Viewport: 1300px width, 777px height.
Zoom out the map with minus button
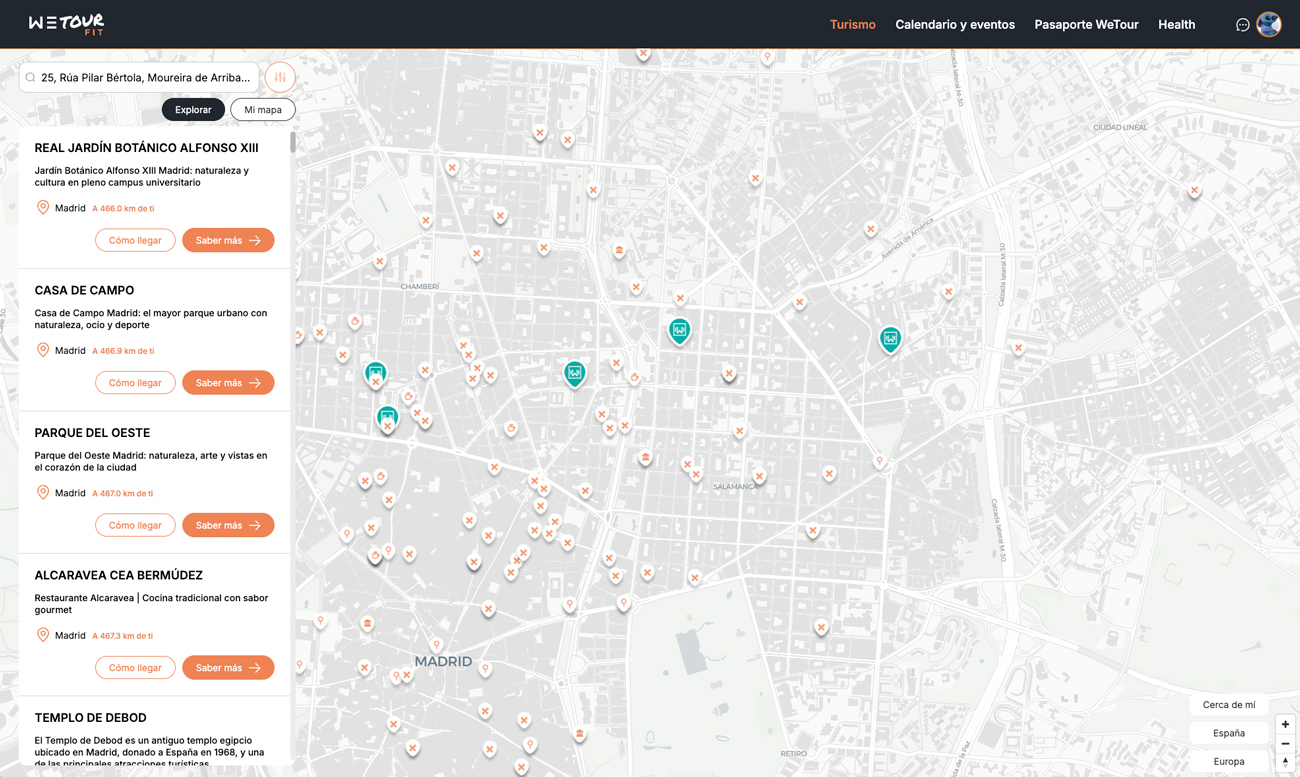click(1285, 743)
